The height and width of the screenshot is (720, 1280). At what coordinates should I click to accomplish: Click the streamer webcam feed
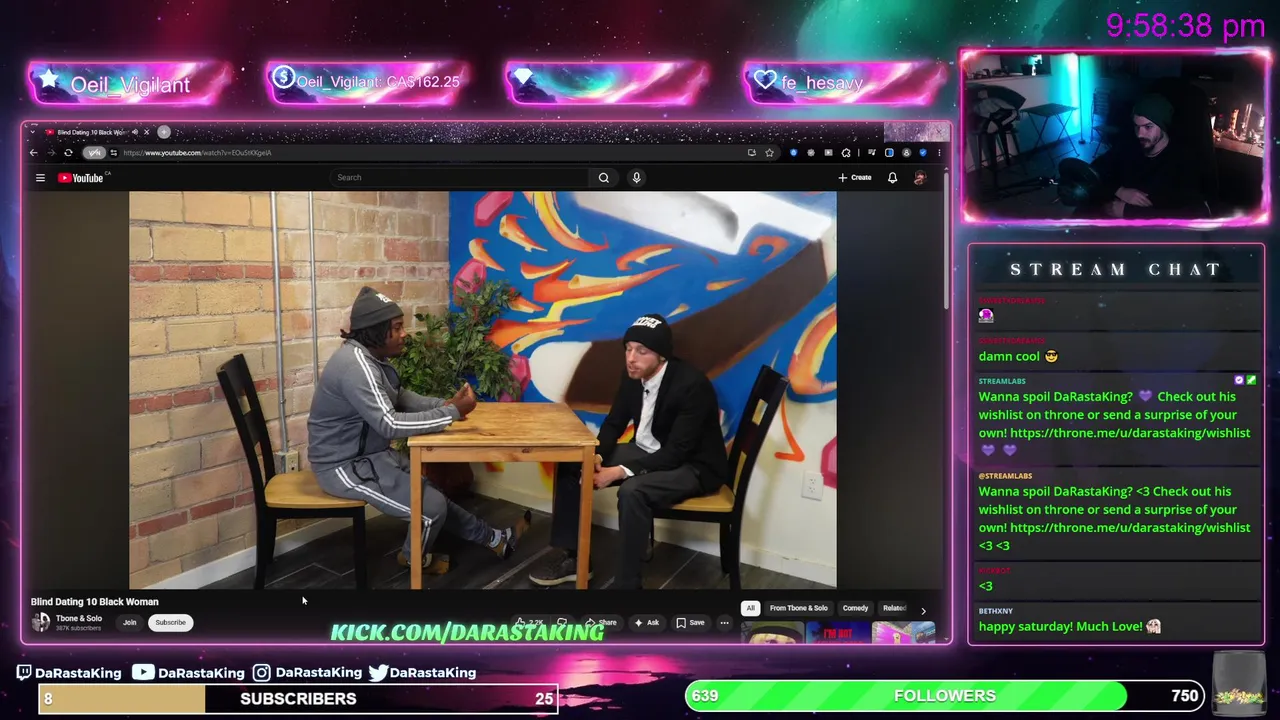[1115, 138]
